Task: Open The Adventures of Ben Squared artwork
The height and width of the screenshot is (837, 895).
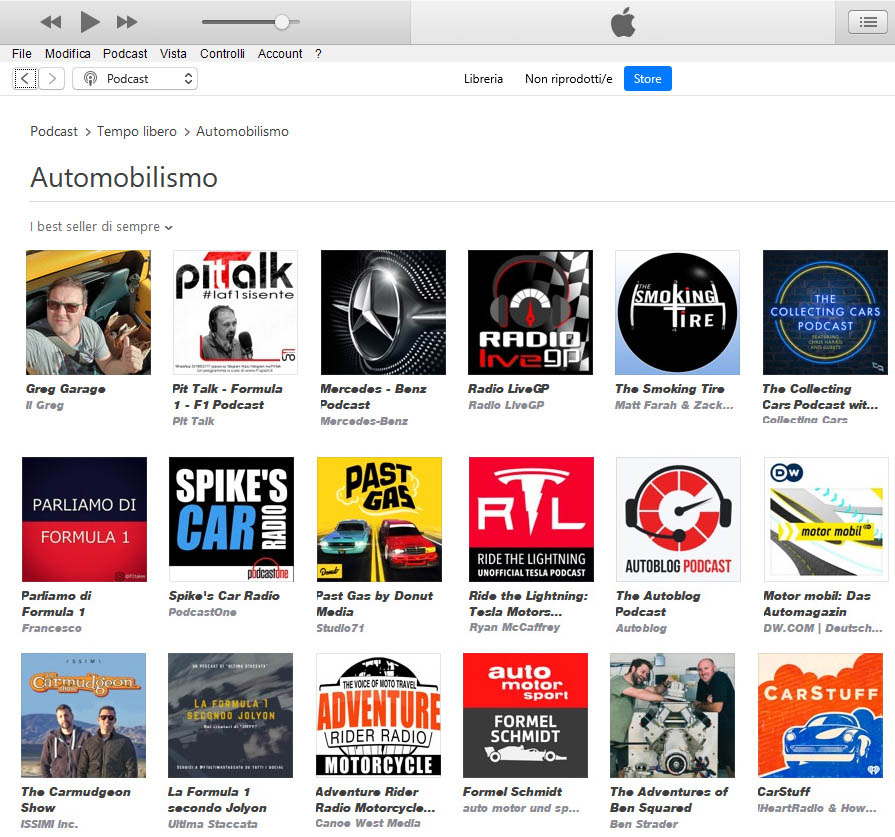Action: pyautogui.click(x=672, y=715)
